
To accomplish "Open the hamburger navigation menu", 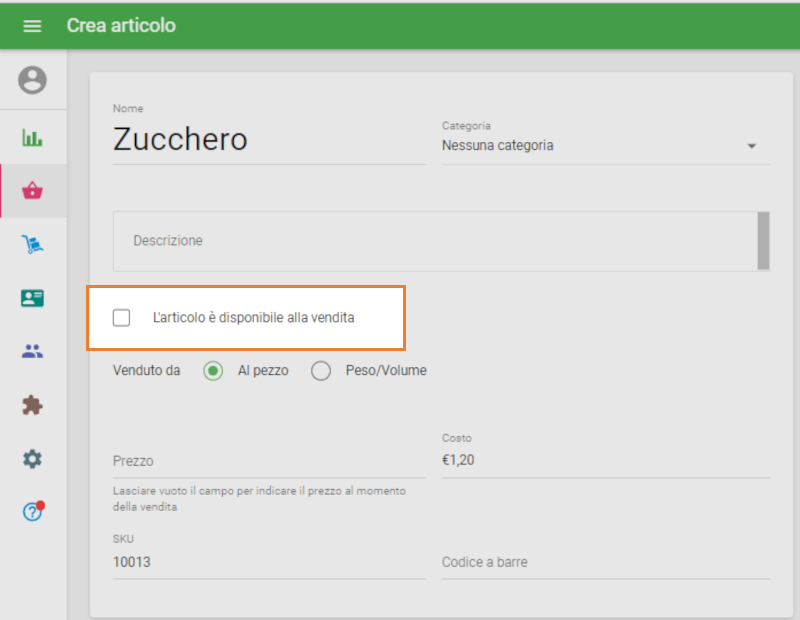I will (x=32, y=25).
